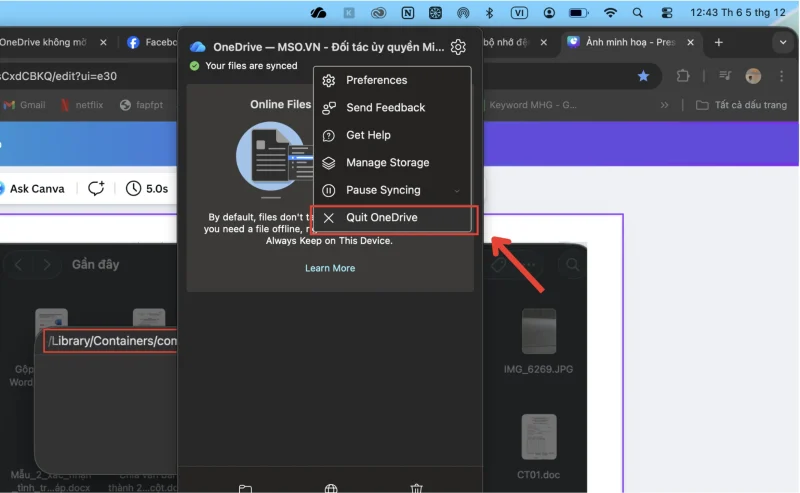The image size is (800, 493).
Task: Open the Chrome extensions puzzle icon
Action: [x=683, y=76]
